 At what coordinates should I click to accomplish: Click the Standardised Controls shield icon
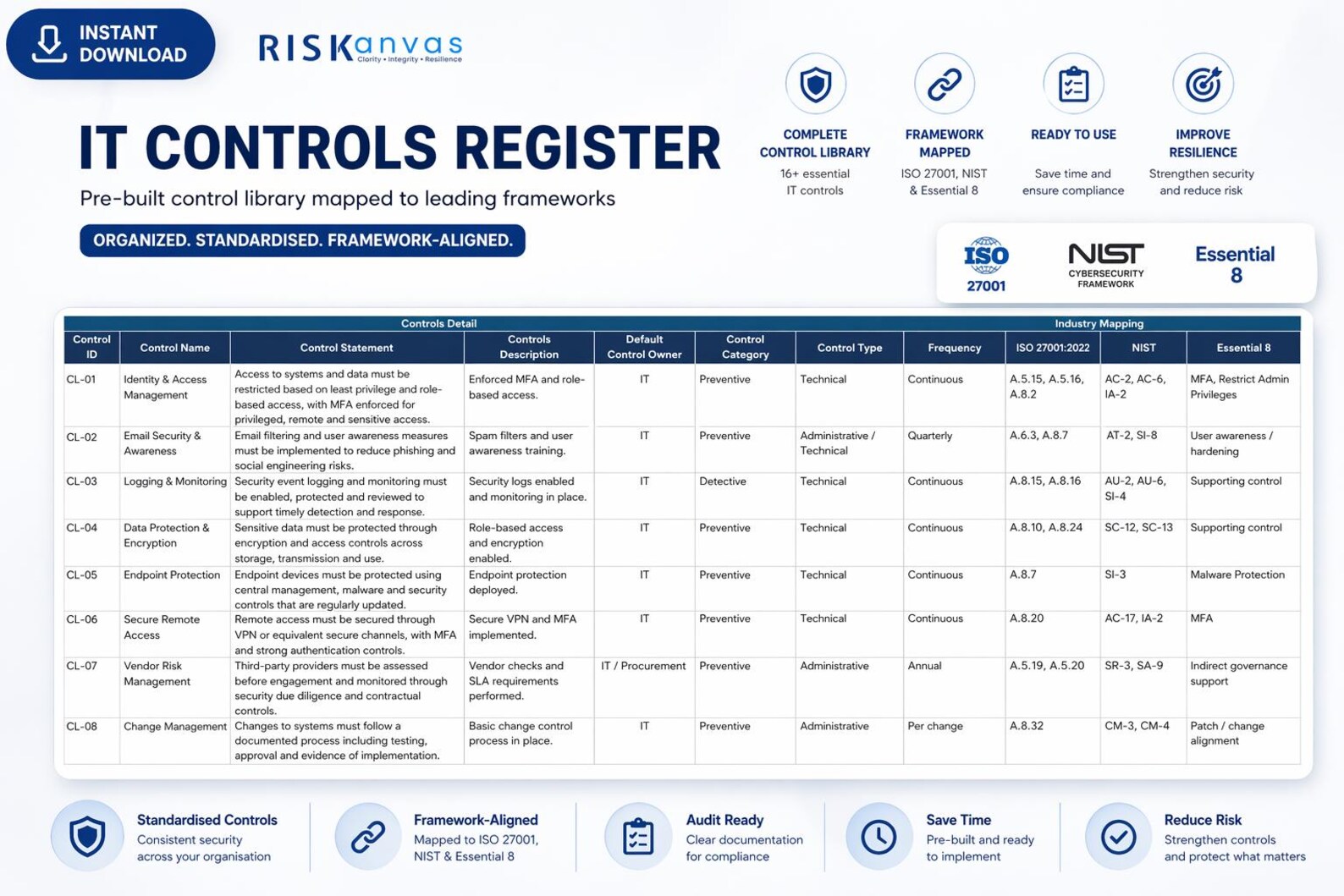coord(87,836)
